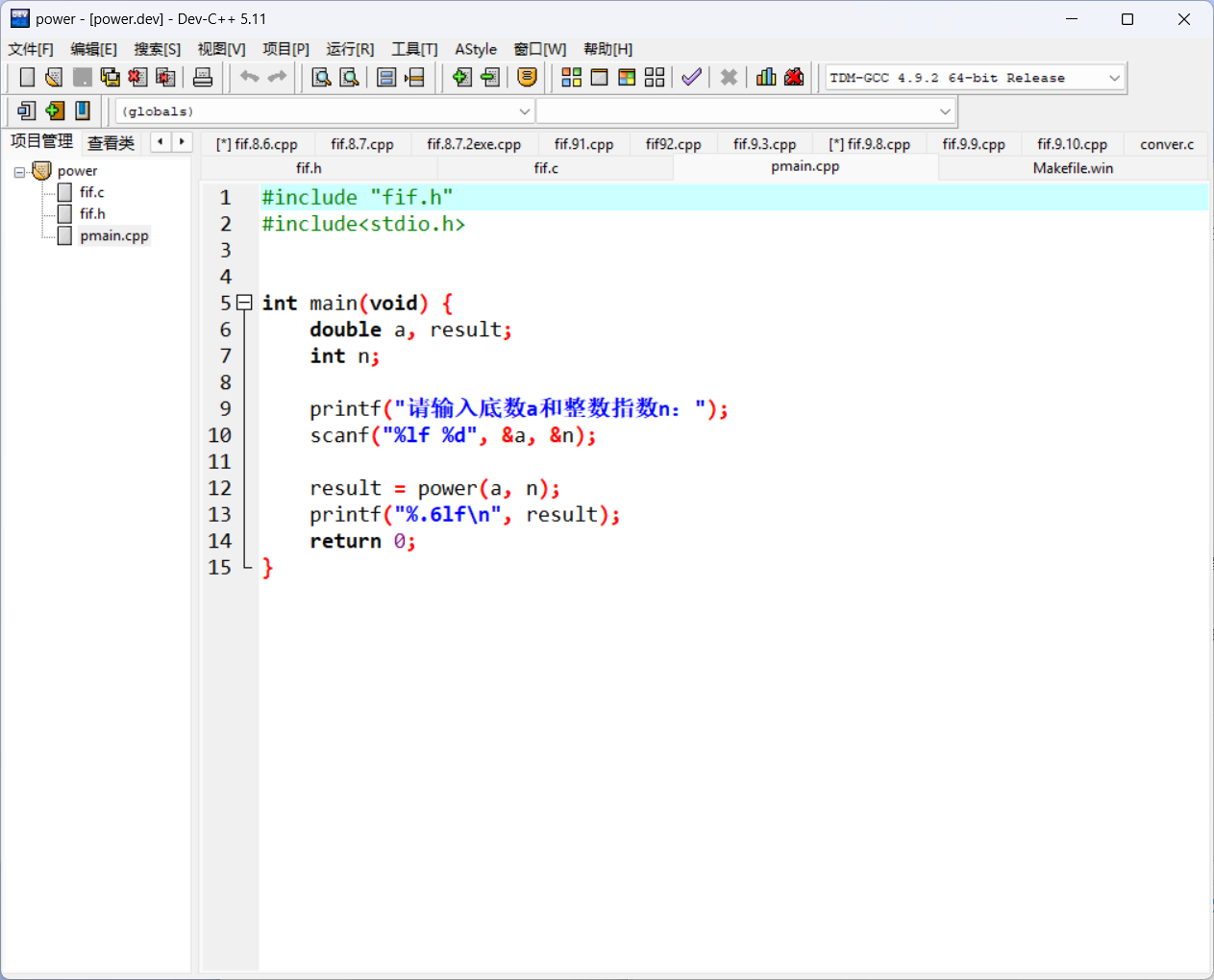Click the Close file toolbar icon
The height and width of the screenshot is (980, 1214).
137,78
